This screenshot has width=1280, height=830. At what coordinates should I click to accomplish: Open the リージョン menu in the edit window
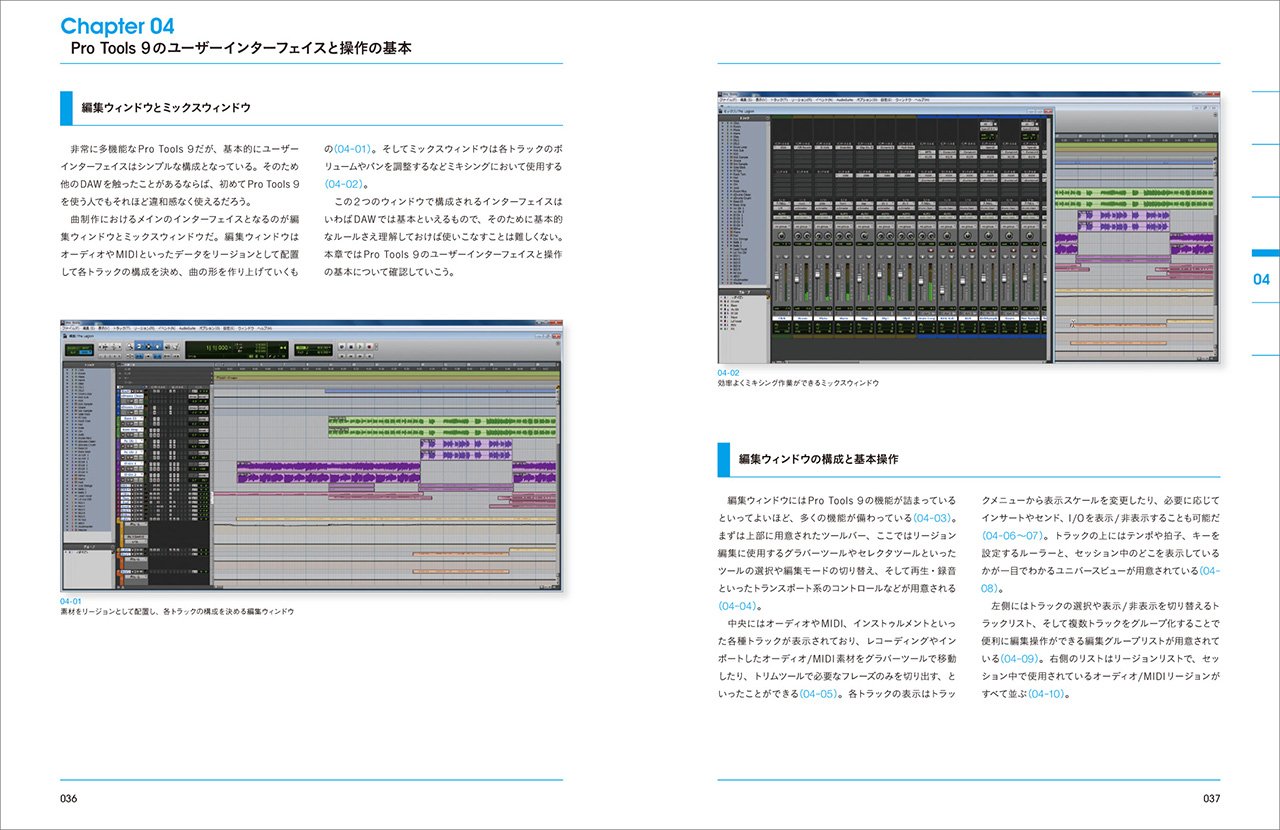(144, 329)
